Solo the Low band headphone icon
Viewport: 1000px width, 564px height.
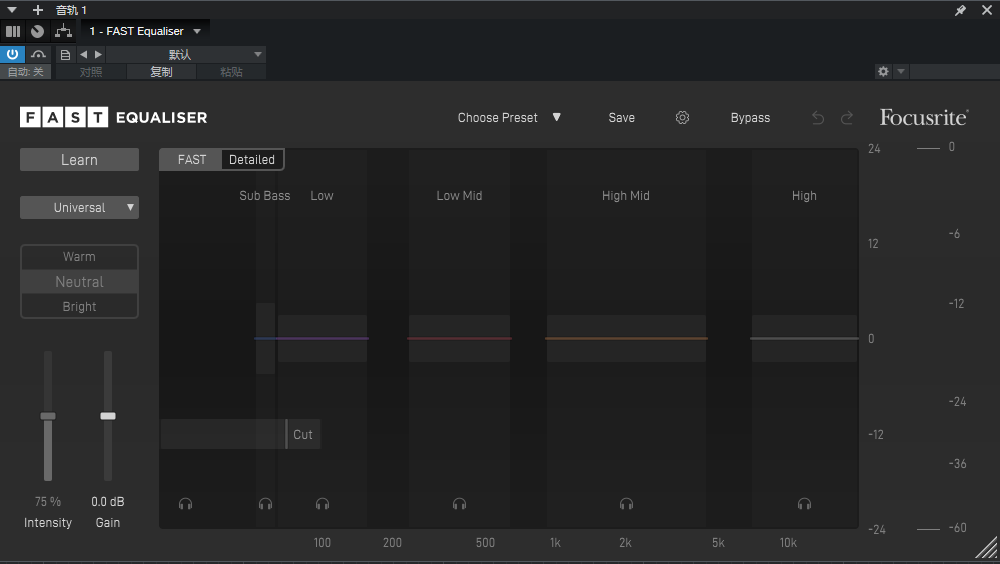tap(322, 504)
